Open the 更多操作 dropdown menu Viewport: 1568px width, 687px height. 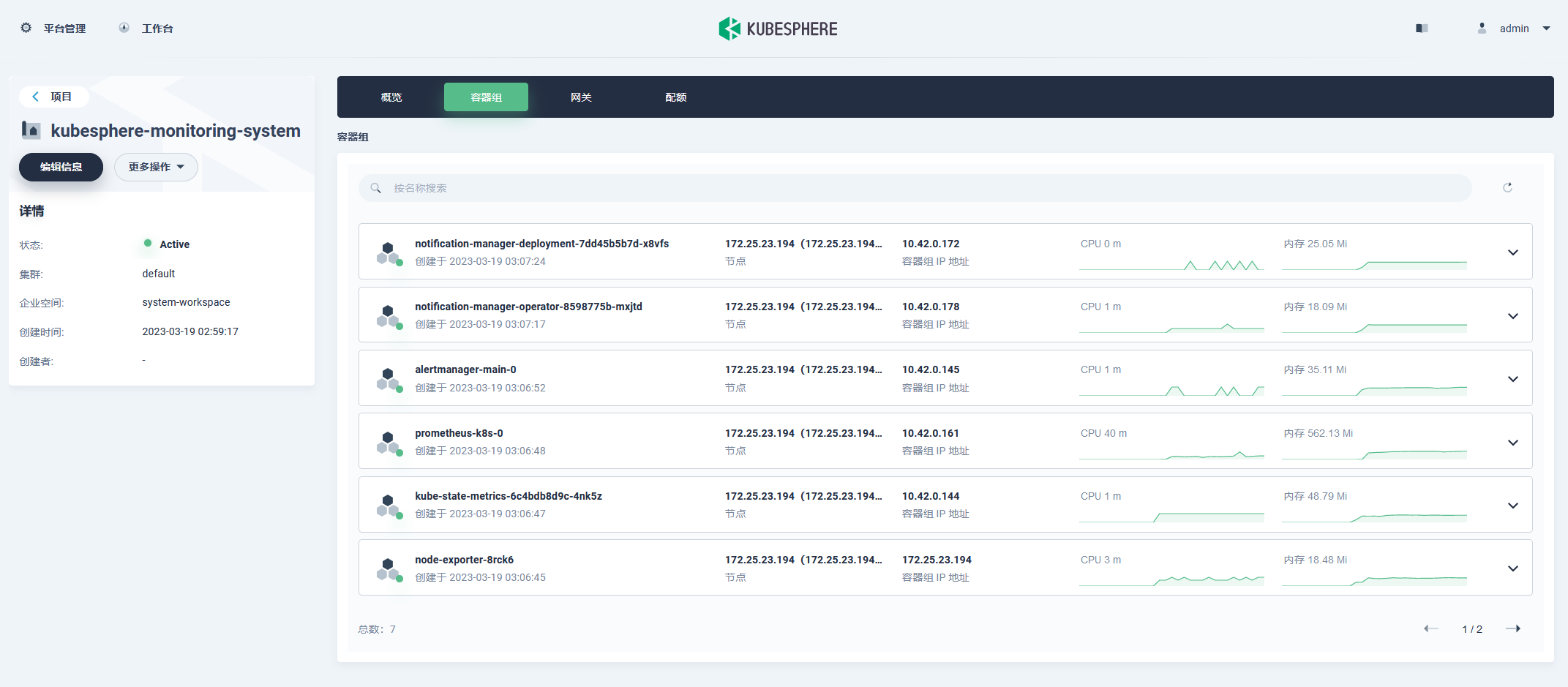[155, 167]
